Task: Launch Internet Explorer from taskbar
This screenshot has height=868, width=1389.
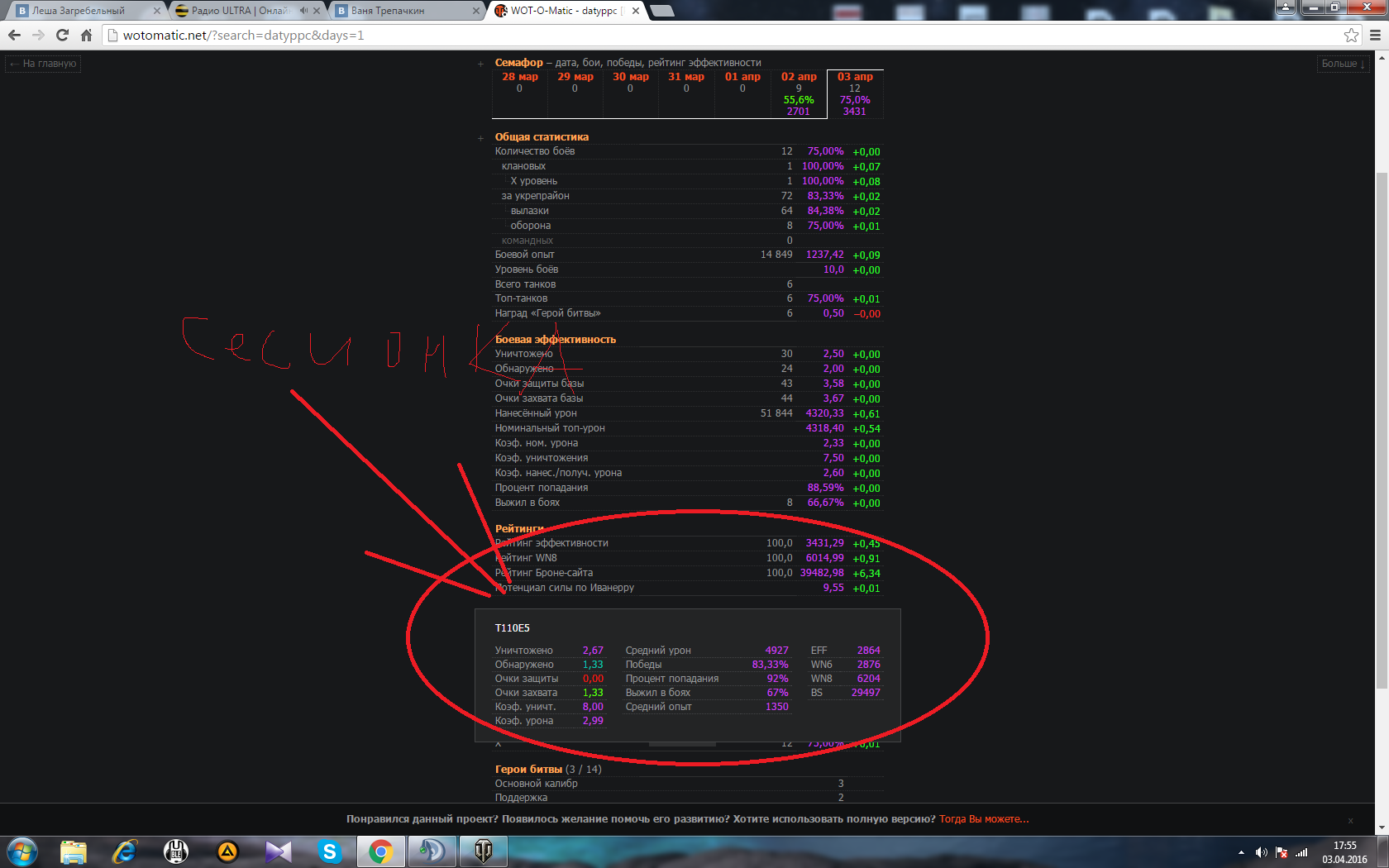Action: [125, 851]
